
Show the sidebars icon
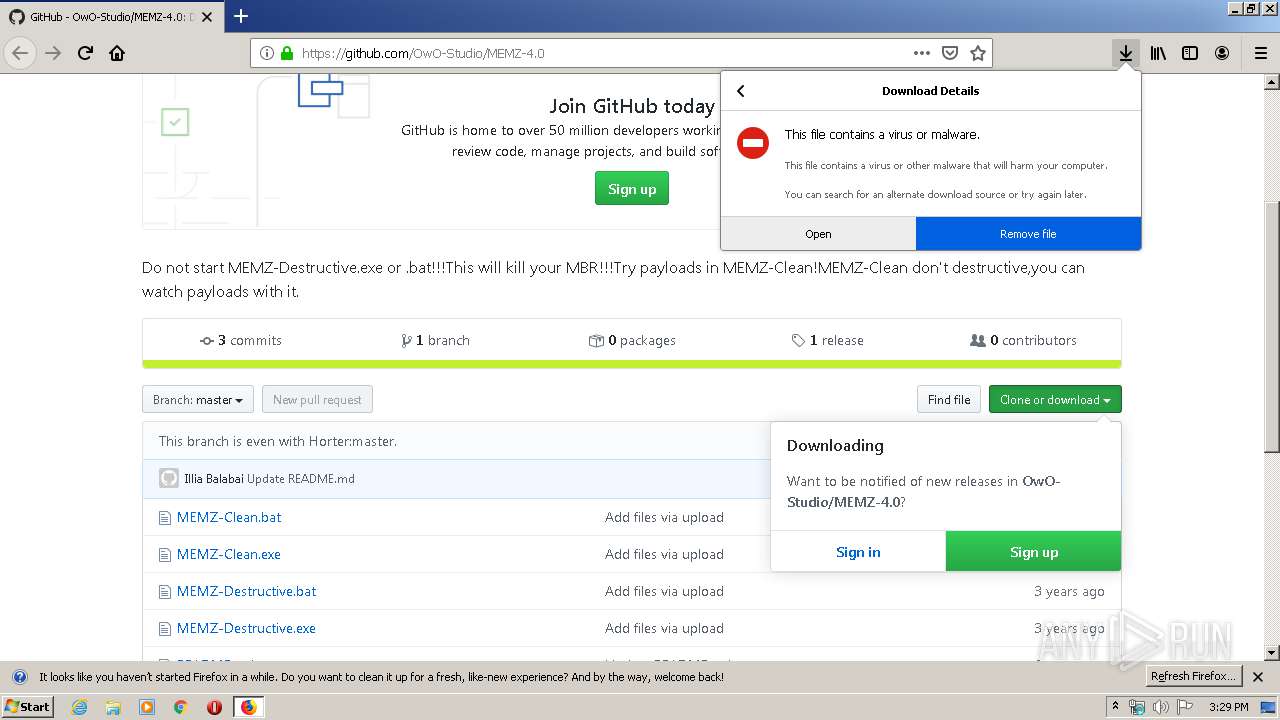point(1190,53)
